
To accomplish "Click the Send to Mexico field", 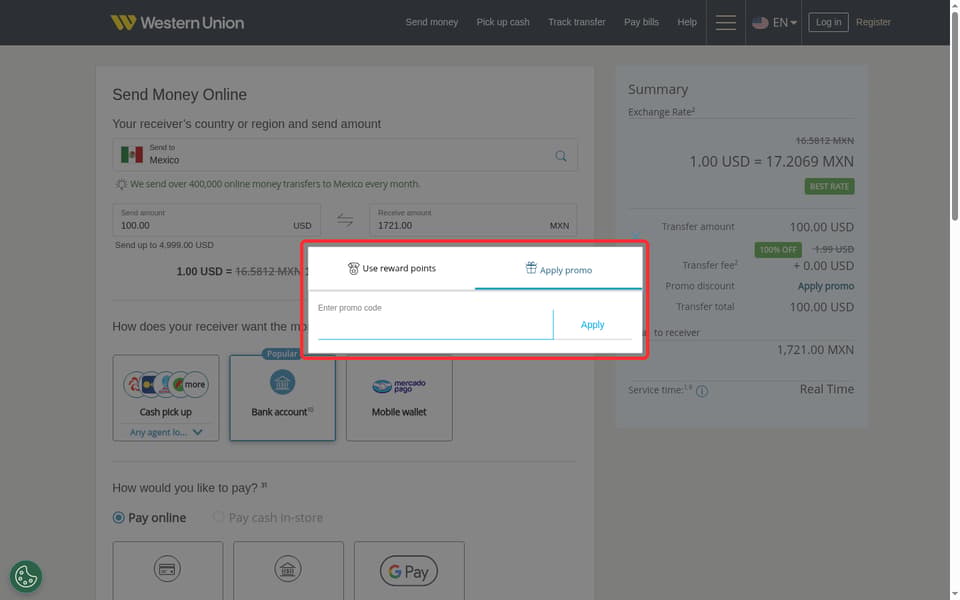I will pyautogui.click(x=345, y=154).
